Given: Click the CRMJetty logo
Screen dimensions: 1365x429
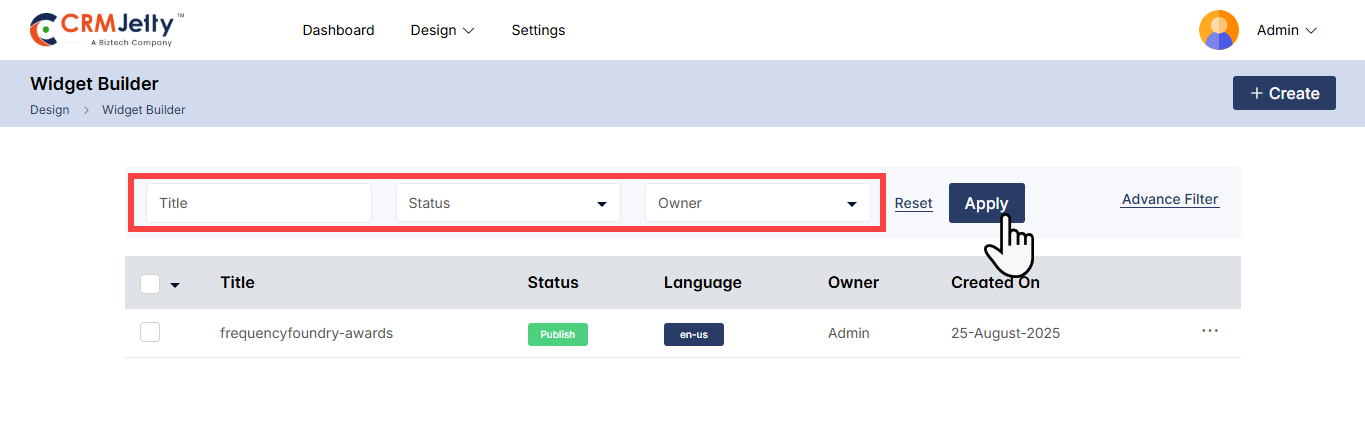Looking at the screenshot, I should click(x=107, y=30).
